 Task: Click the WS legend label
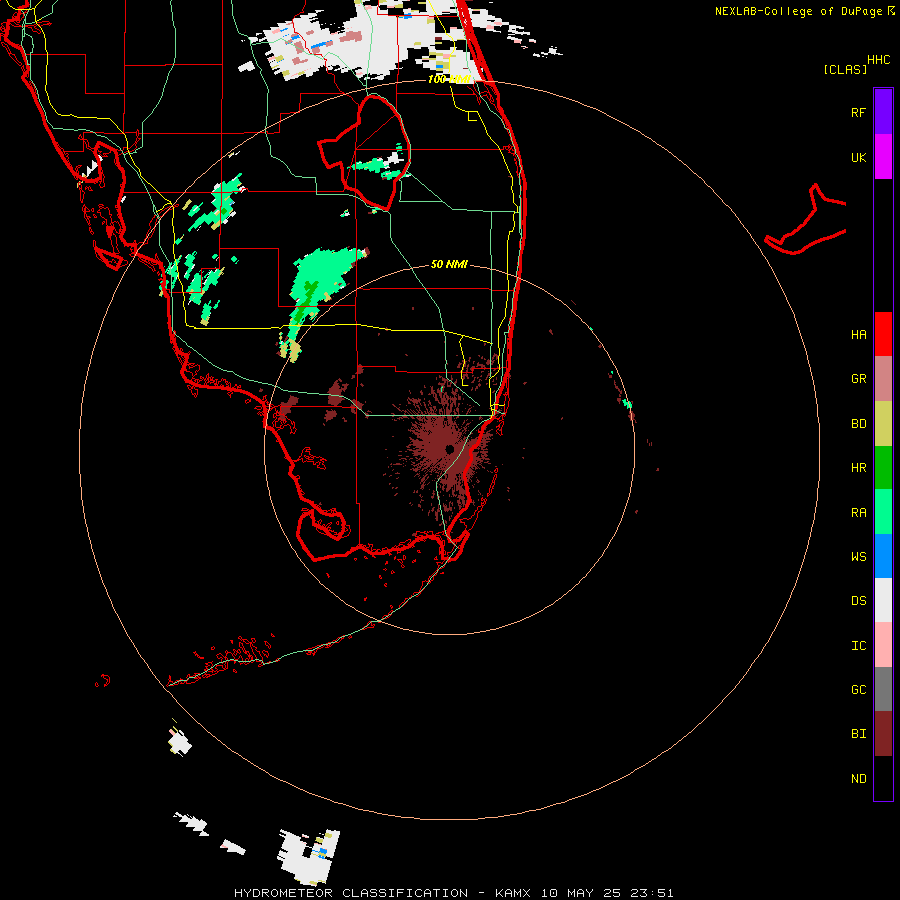(858, 557)
